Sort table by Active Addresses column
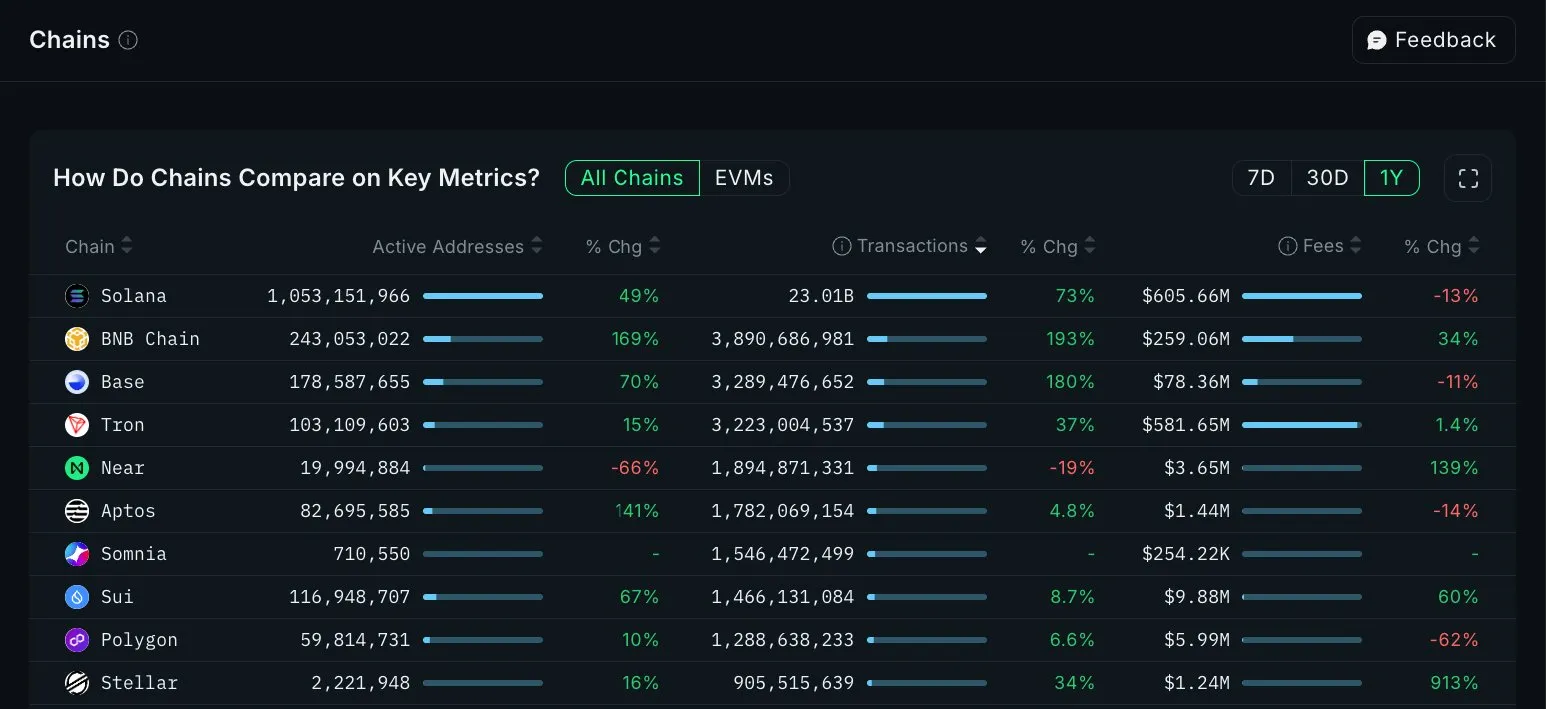The height and width of the screenshot is (709, 1546). [537, 246]
